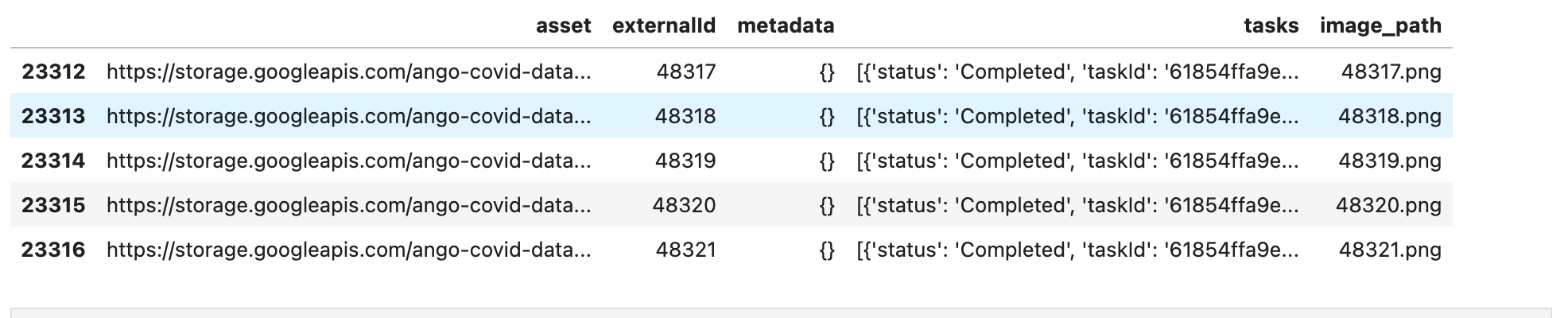Screen dimensions: 1568x318
Task: Select row index 23312
Action: pyautogui.click(x=53, y=72)
